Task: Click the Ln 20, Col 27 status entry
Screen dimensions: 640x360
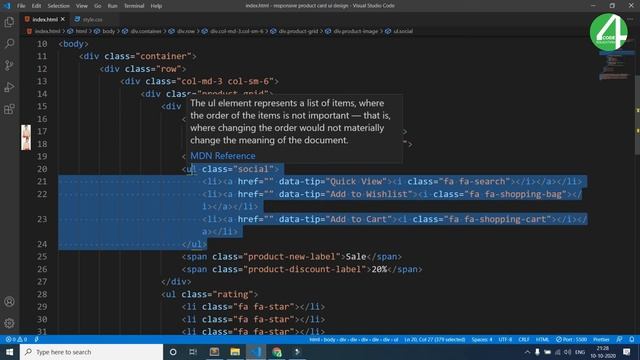Action: [435, 339]
